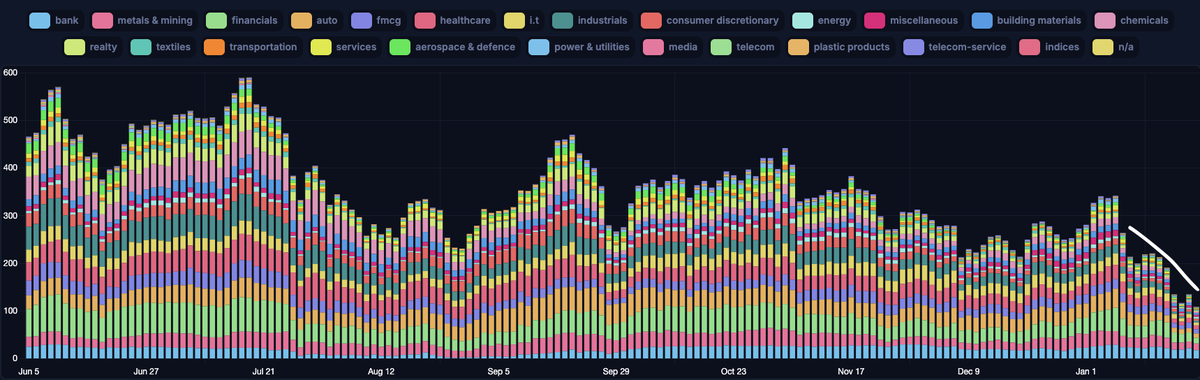The height and width of the screenshot is (380, 1200).
Task: Click the "Aug 12" x-axis label
Action: pos(381,371)
